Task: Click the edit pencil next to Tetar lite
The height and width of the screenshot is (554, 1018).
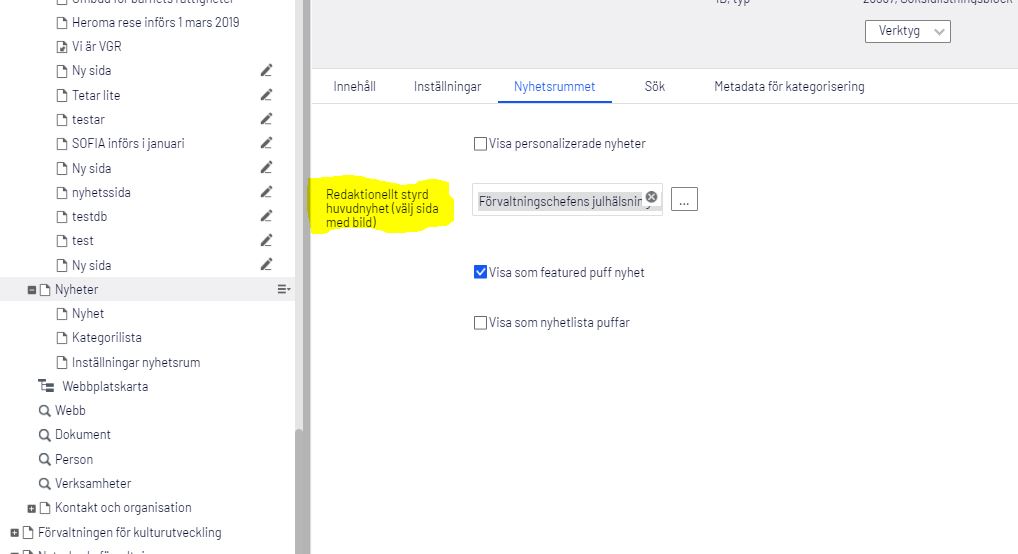Action: [x=266, y=95]
